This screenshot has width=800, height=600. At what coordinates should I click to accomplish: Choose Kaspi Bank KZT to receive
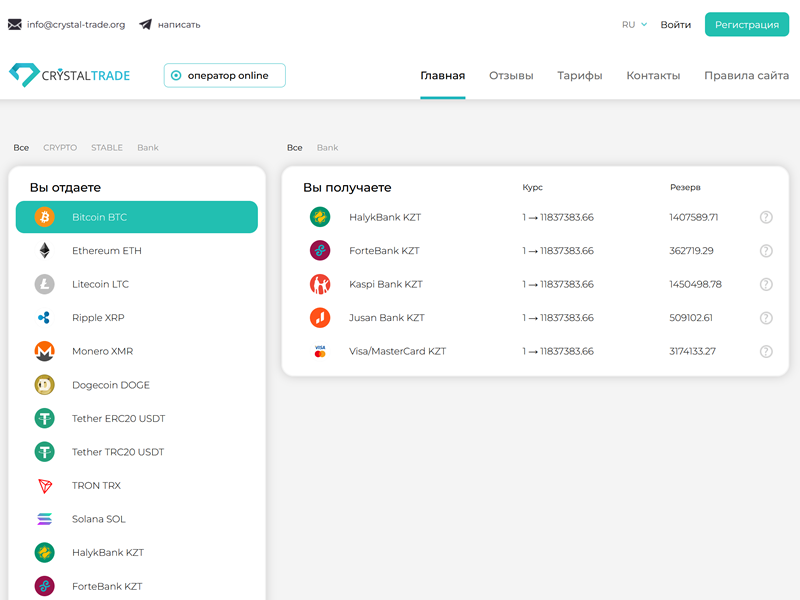coord(535,284)
